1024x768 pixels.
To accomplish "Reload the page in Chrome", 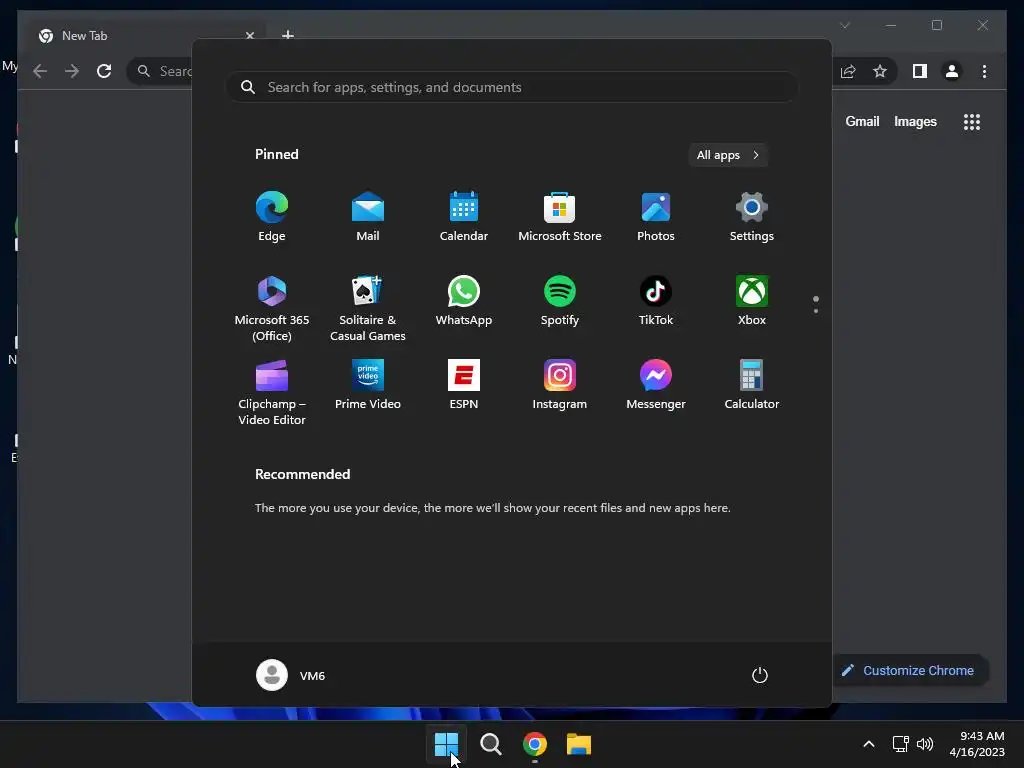I will [x=104, y=71].
